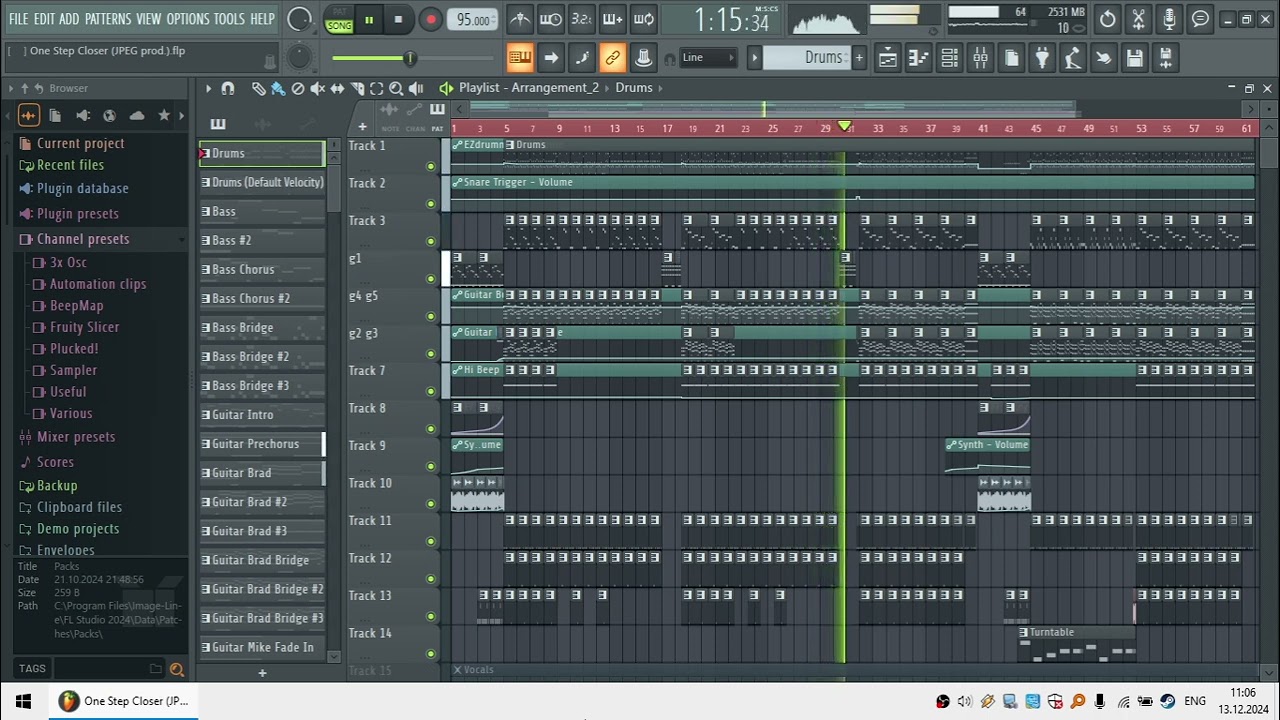Click the ENG language indicator in tray
This screenshot has width=1280, height=720.
1194,701
